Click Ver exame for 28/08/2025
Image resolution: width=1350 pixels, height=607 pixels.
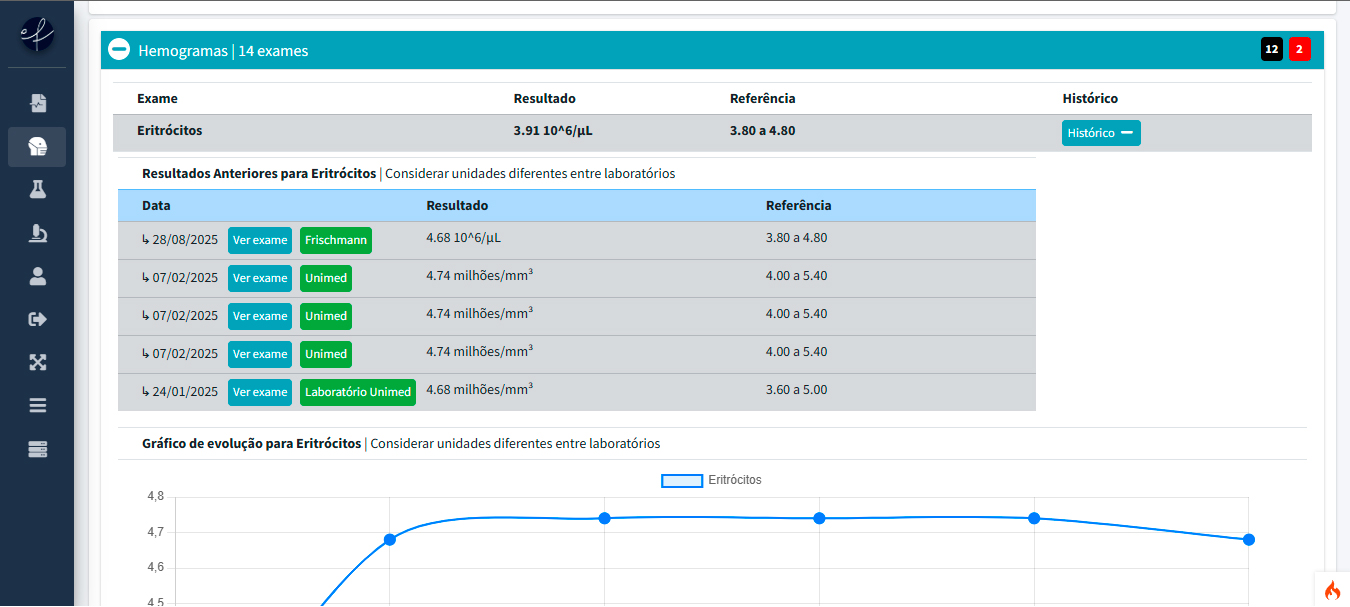tap(260, 240)
